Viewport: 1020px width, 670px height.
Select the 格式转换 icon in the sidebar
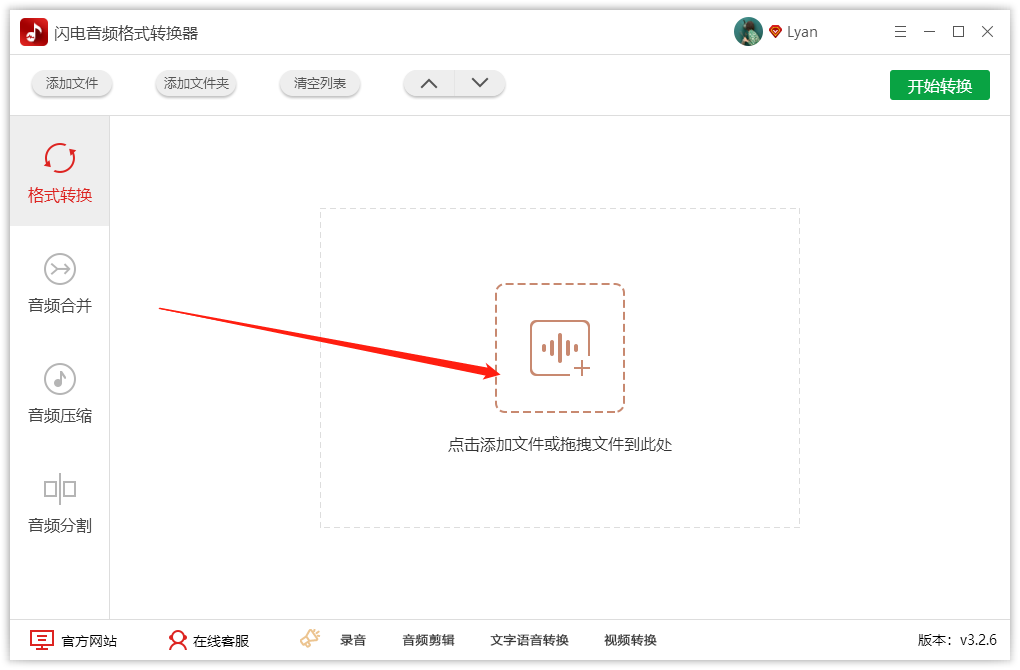60,157
